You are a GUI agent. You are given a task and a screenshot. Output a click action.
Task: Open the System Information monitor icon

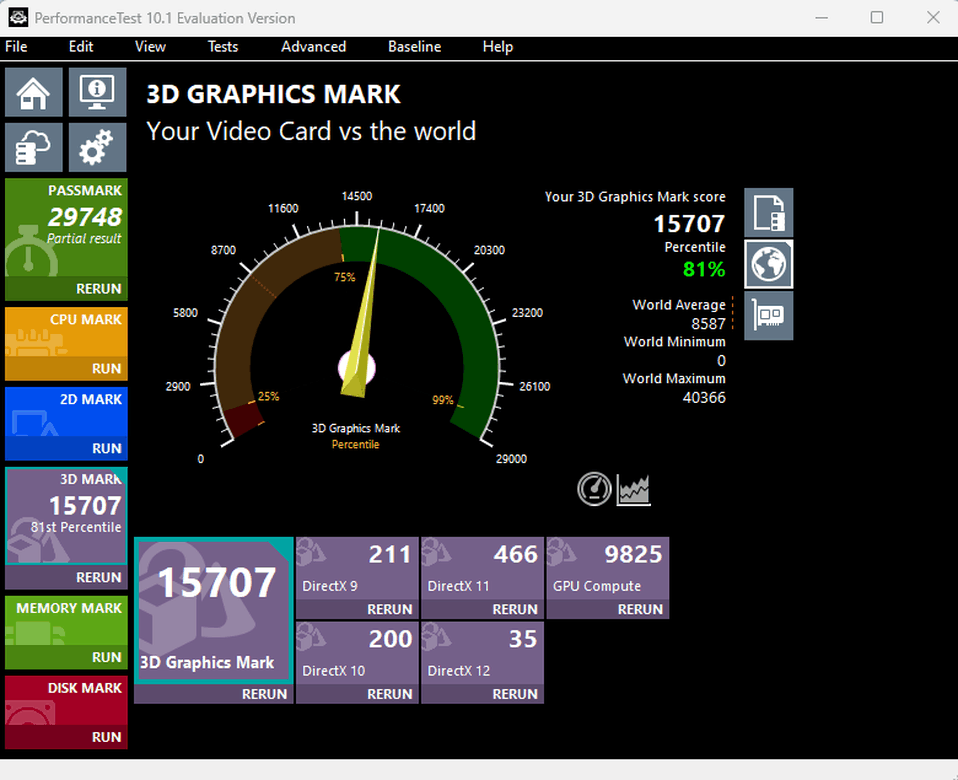coord(97,92)
